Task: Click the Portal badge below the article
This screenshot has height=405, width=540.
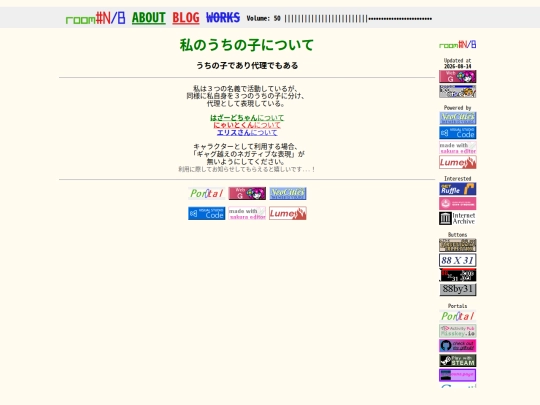Action: [207, 194]
